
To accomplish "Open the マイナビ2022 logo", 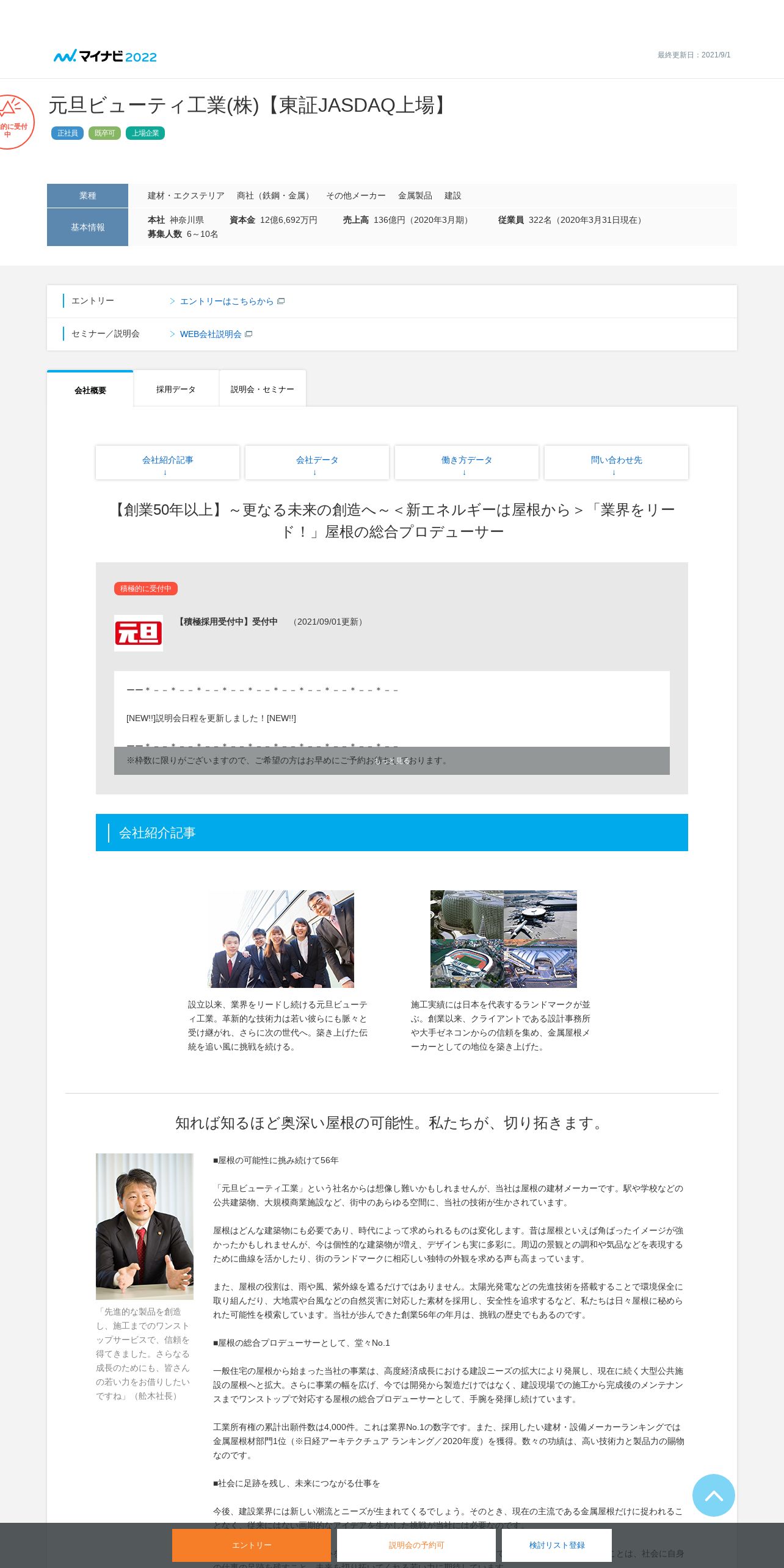I will (105, 56).
